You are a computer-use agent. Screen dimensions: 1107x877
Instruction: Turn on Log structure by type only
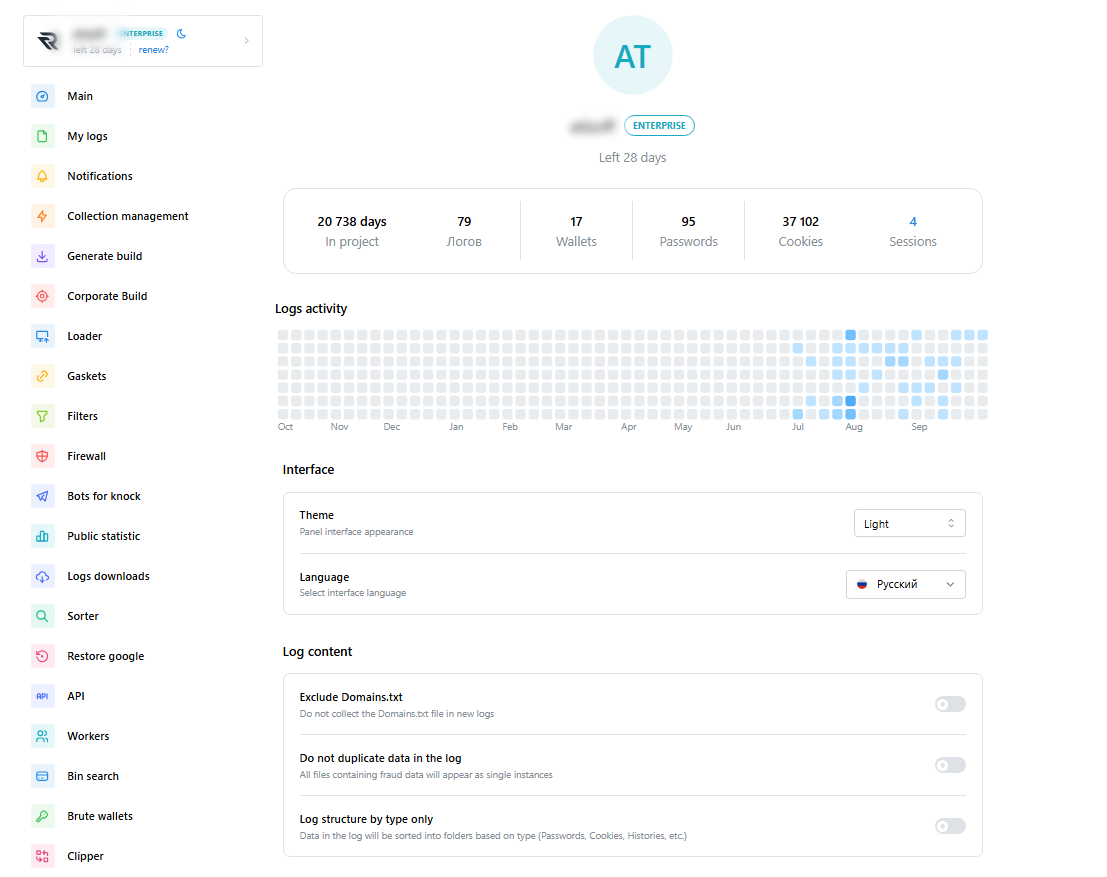pos(950,826)
